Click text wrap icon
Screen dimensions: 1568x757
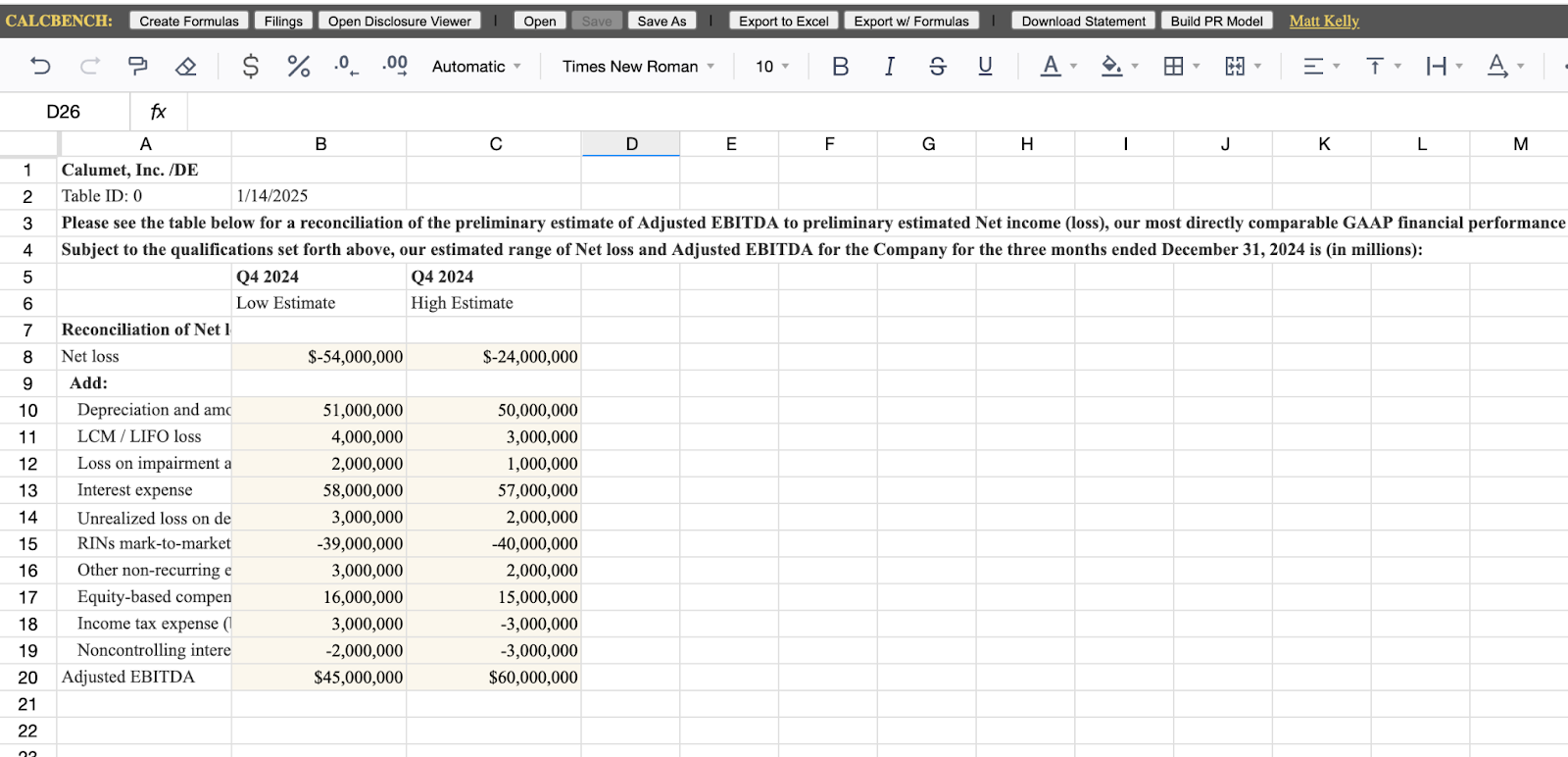[1437, 66]
